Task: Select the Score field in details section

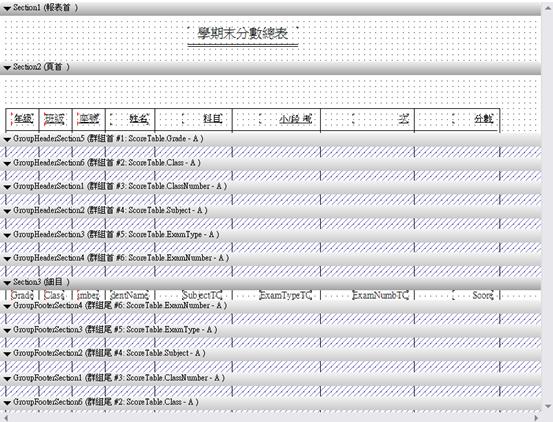Action: pos(473,295)
